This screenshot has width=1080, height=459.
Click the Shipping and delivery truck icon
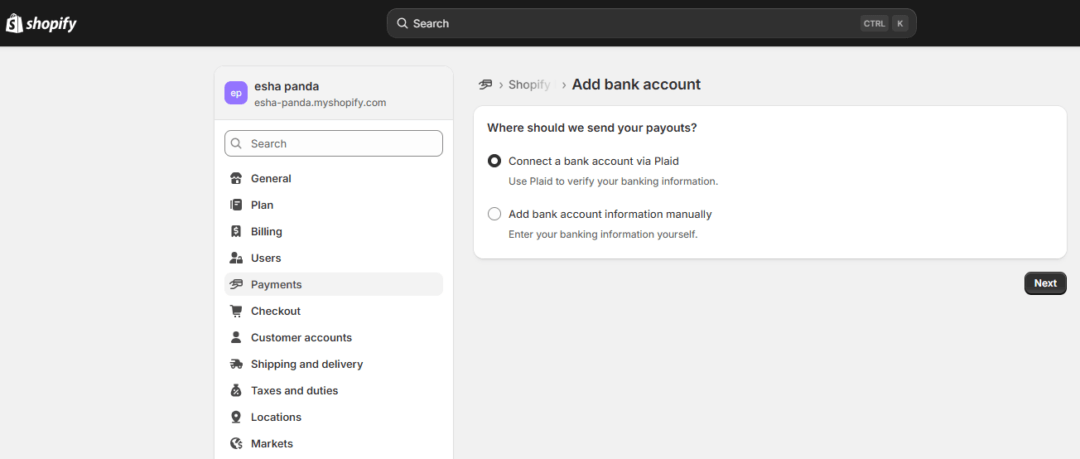click(x=236, y=364)
